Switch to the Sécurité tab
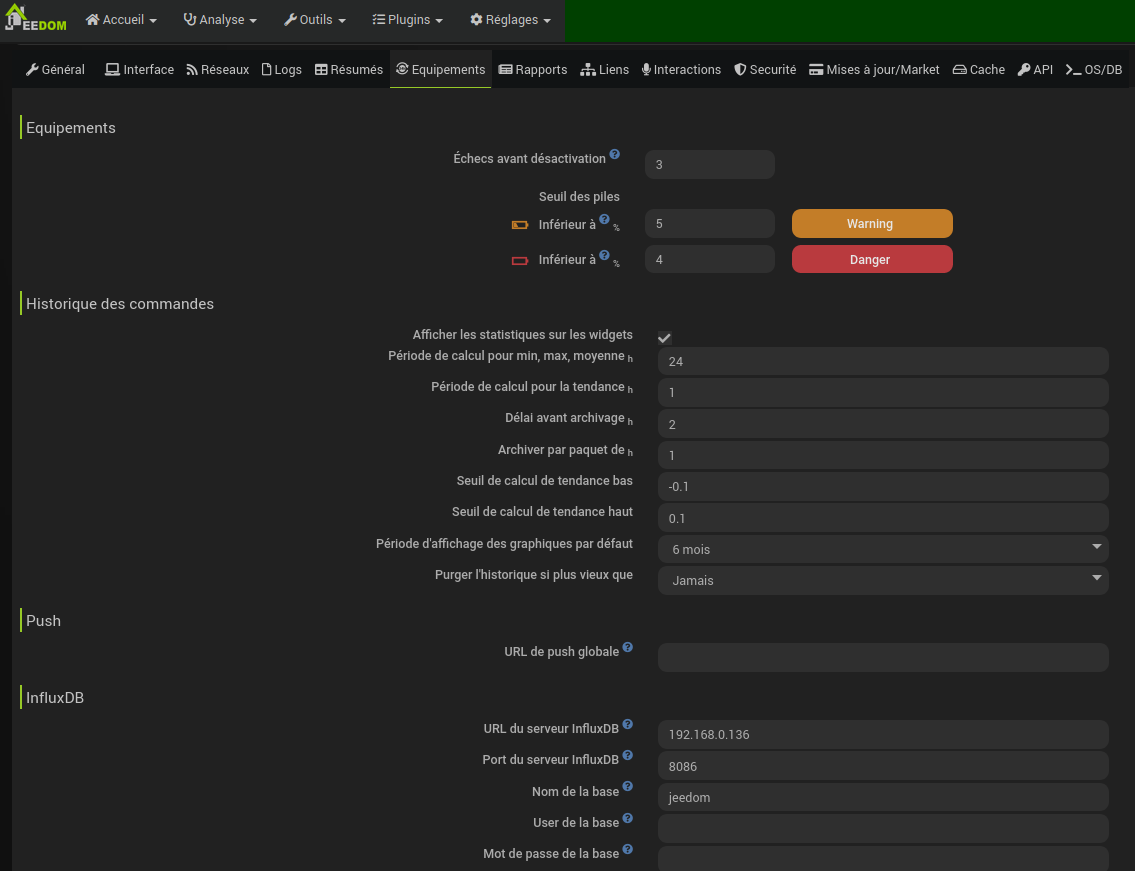This screenshot has height=871, width=1135. point(765,70)
